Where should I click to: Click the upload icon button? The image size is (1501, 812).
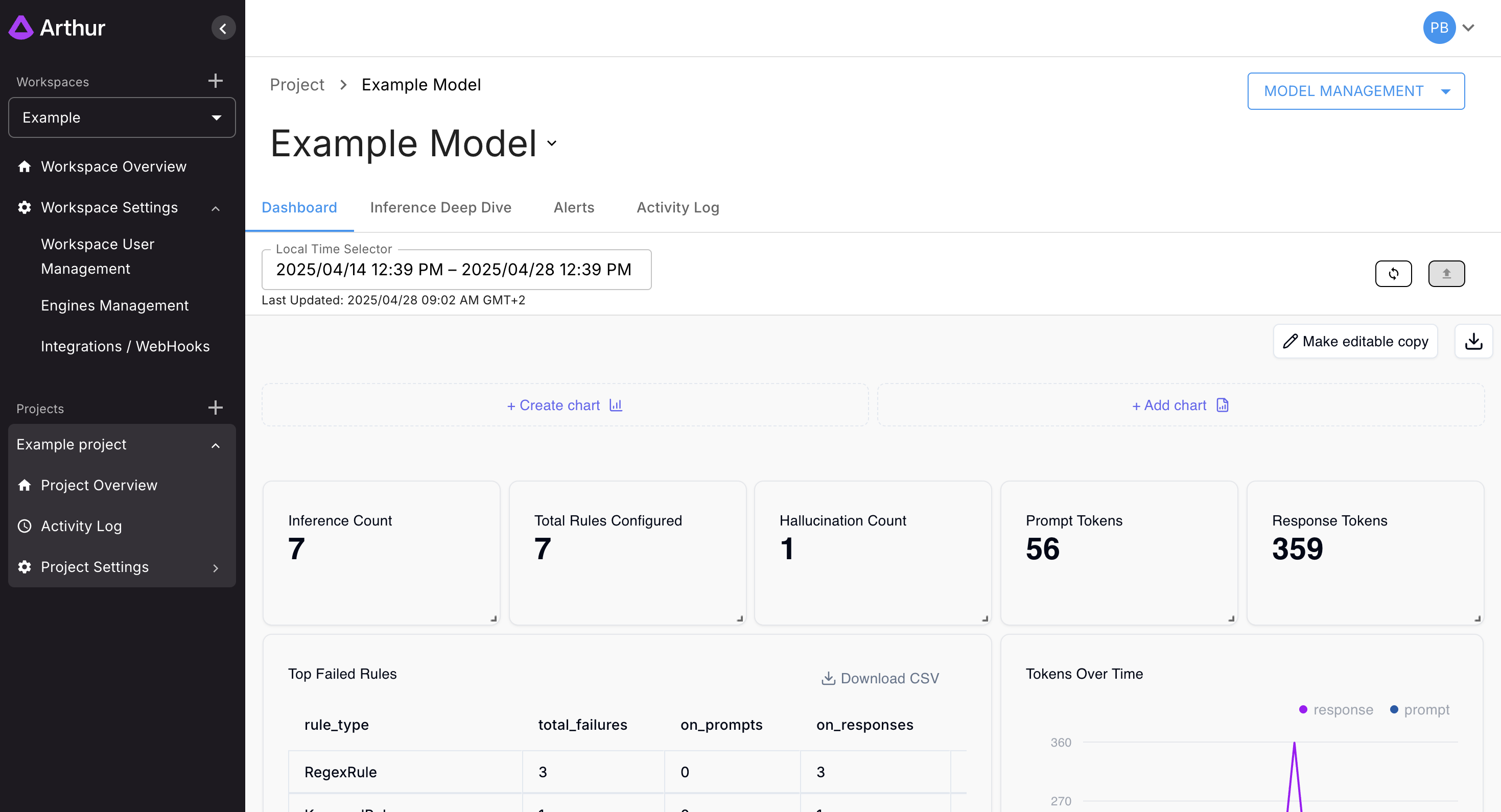point(1446,274)
